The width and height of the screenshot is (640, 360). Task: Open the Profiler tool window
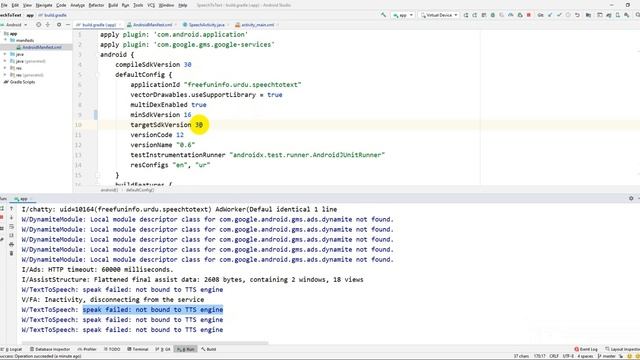87,349
